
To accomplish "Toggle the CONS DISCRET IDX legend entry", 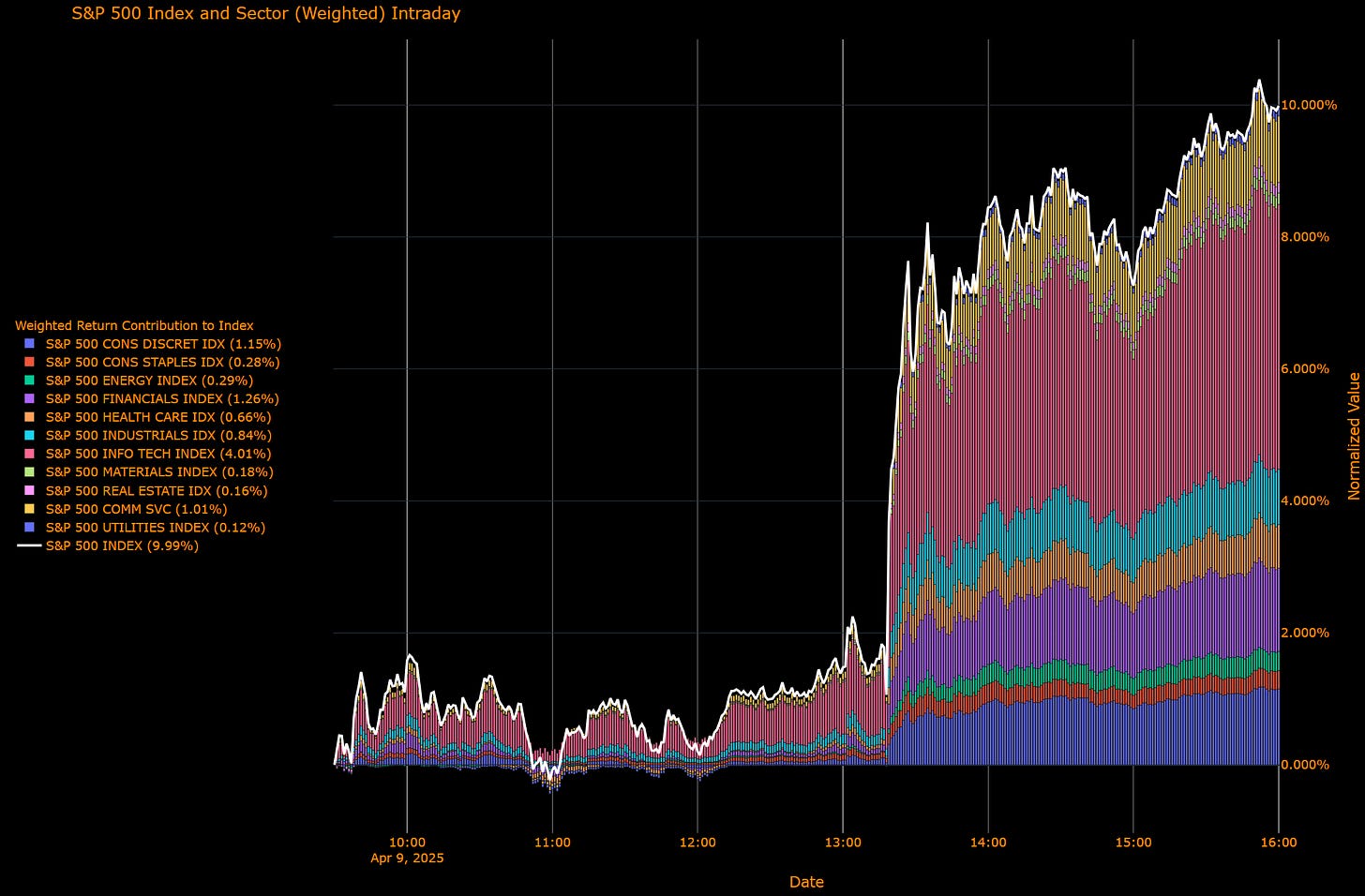I will (153, 344).
